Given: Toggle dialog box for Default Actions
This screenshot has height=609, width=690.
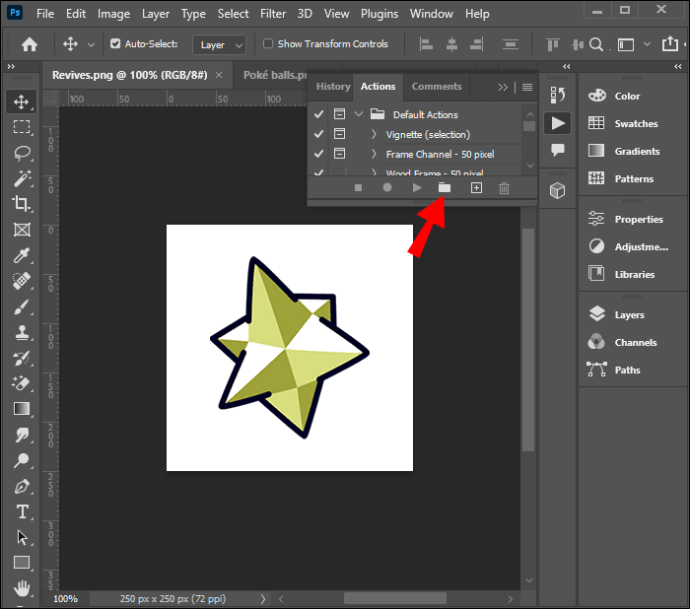Looking at the screenshot, I should tap(339, 114).
